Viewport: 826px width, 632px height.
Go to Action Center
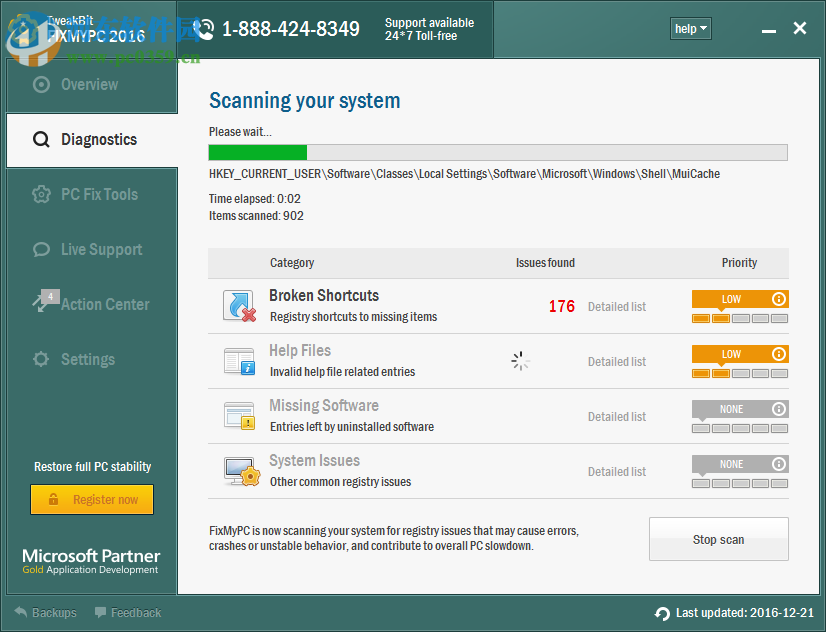[92, 304]
